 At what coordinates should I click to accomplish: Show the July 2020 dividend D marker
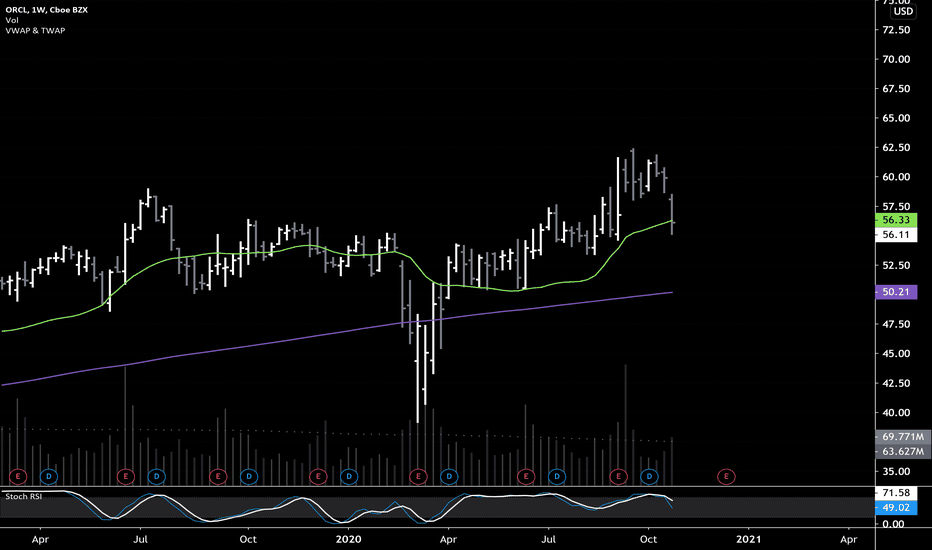click(556, 476)
